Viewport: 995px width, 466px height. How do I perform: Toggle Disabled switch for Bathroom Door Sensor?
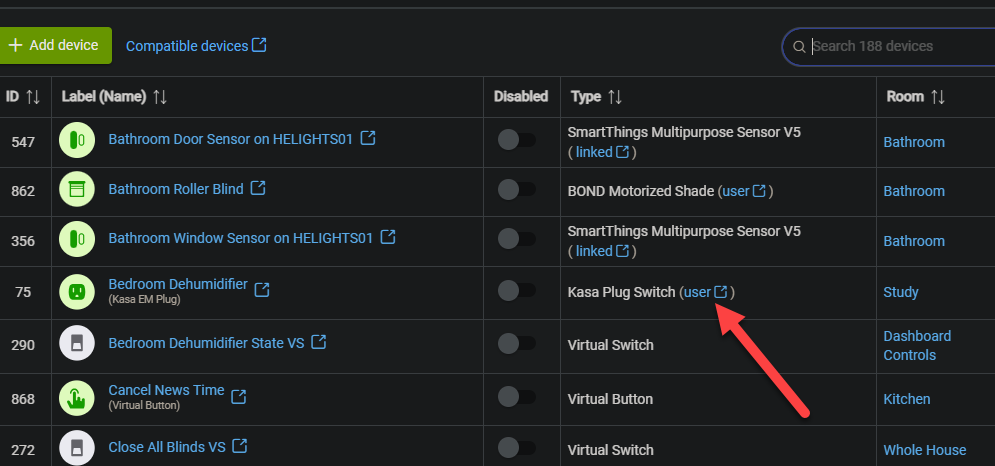(517, 140)
